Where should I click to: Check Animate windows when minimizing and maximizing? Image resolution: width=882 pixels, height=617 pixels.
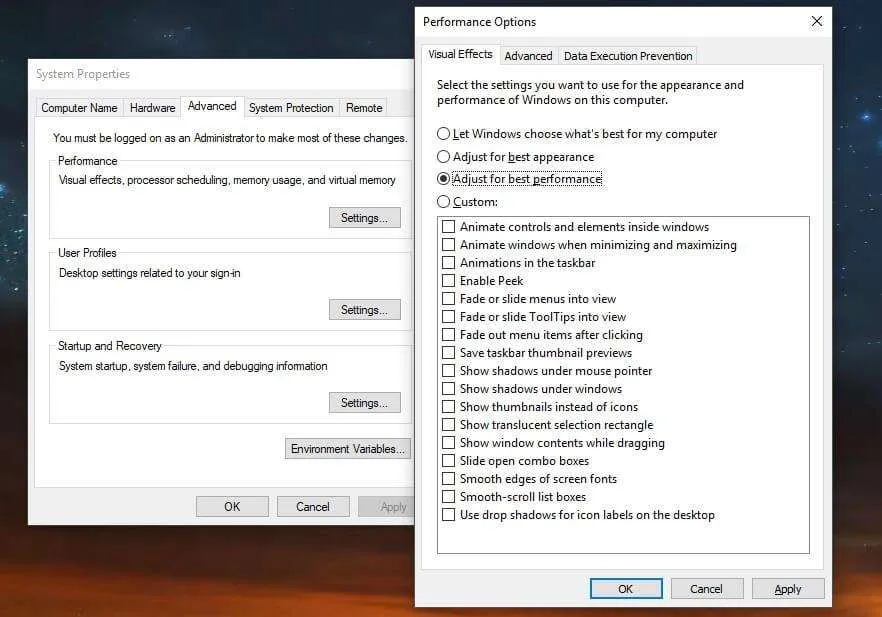tap(448, 245)
